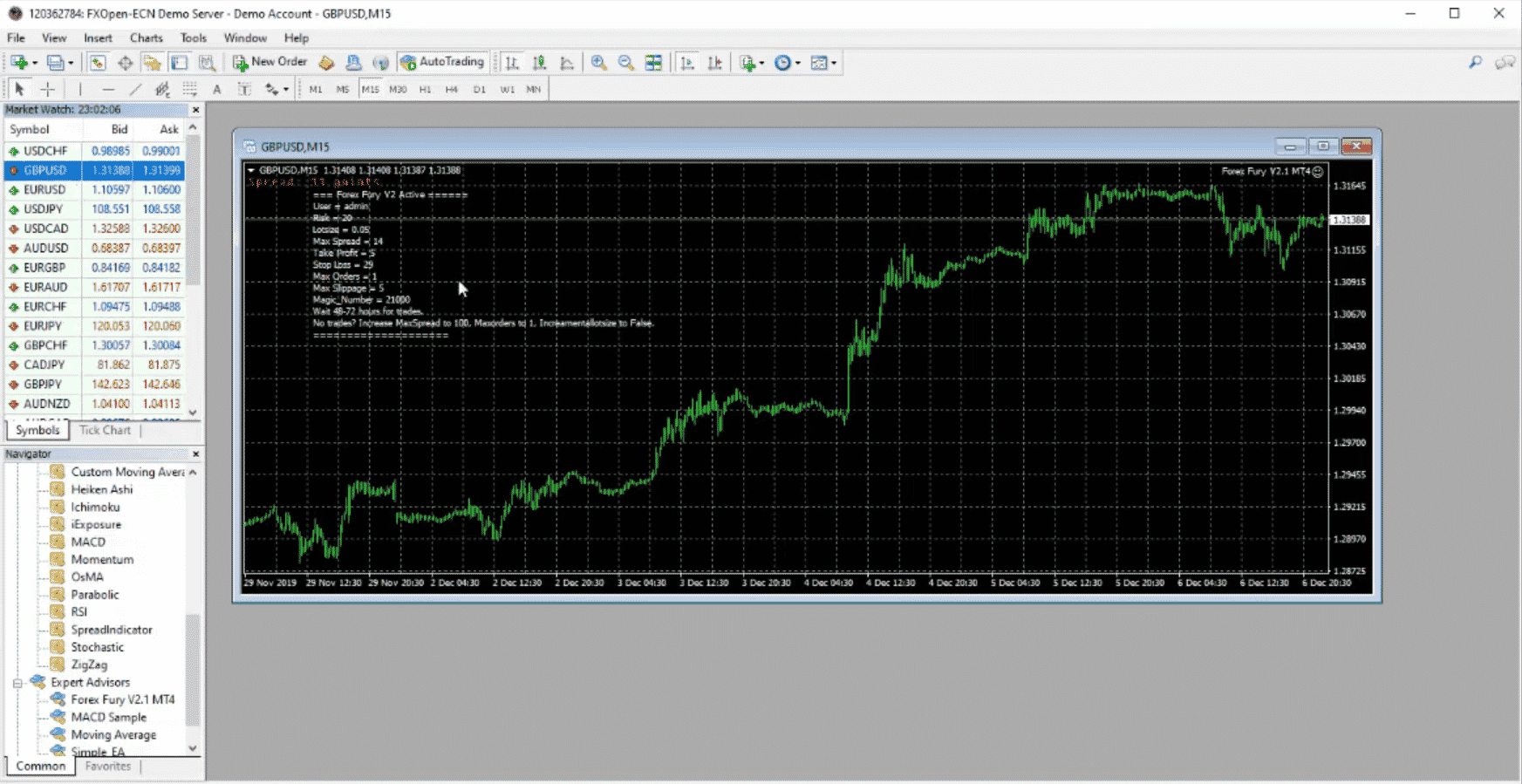Switch chart to Line Chart style
The image size is (1522, 784).
[x=567, y=63]
